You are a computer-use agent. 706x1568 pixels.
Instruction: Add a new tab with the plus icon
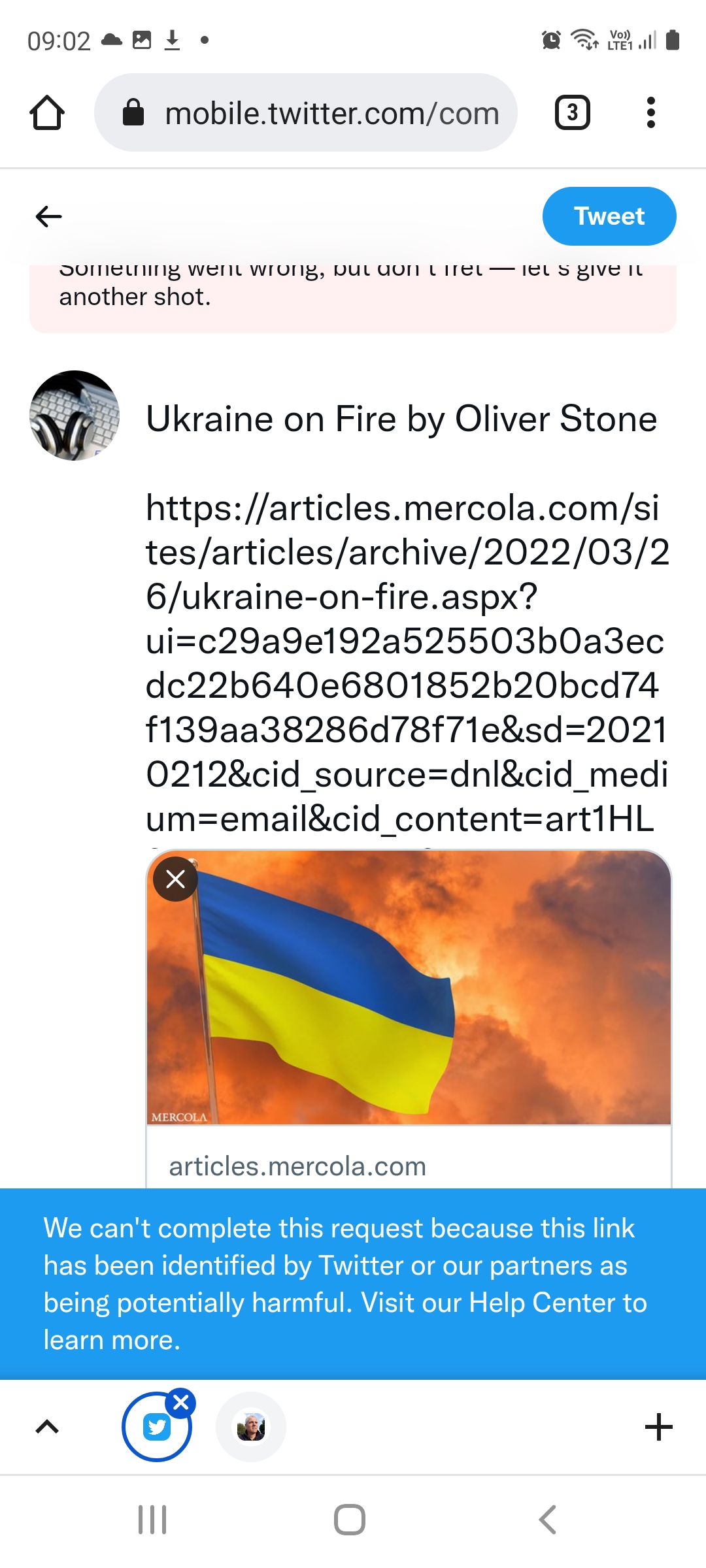pyautogui.click(x=658, y=1427)
